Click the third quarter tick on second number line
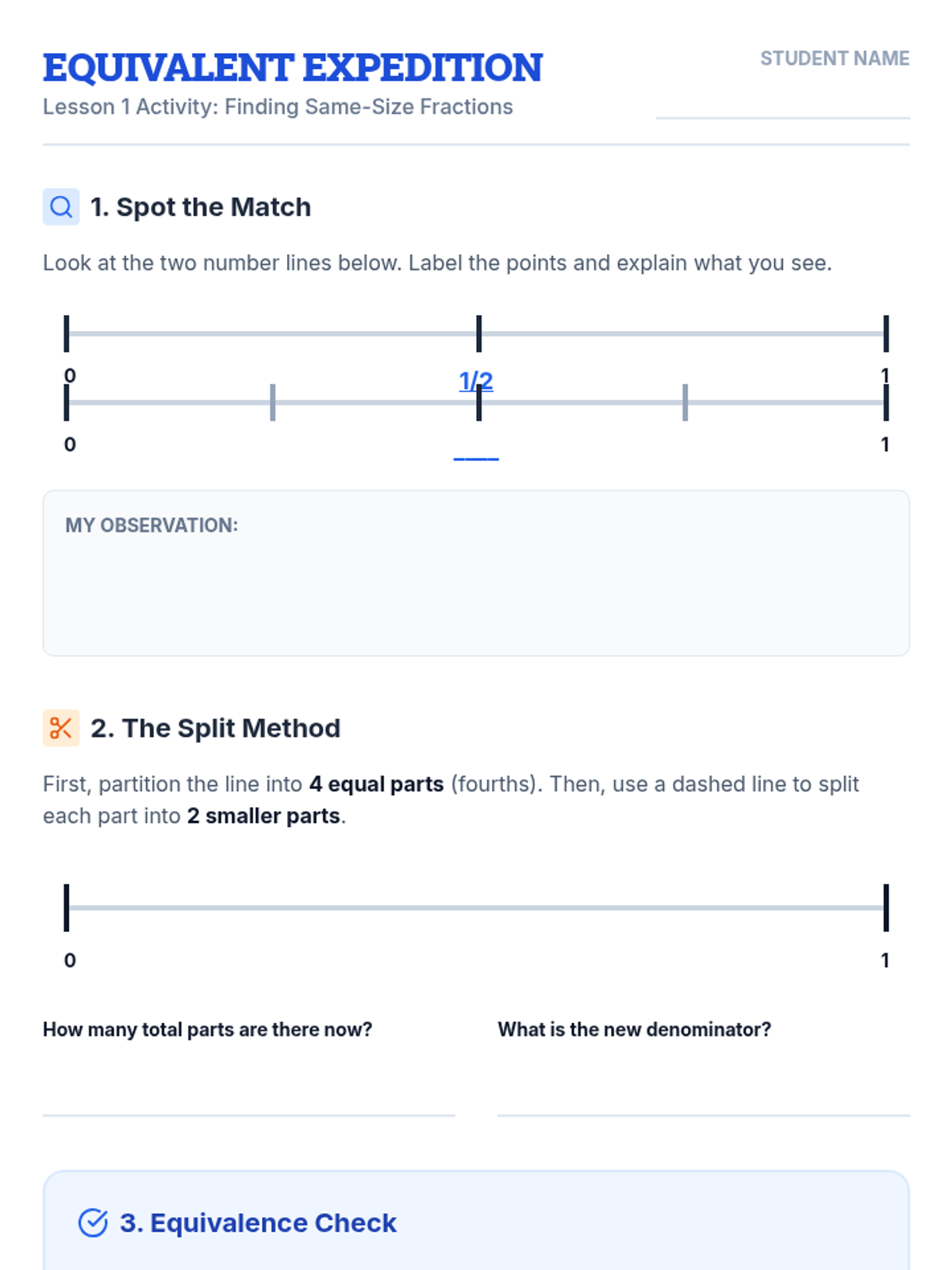 (x=685, y=402)
